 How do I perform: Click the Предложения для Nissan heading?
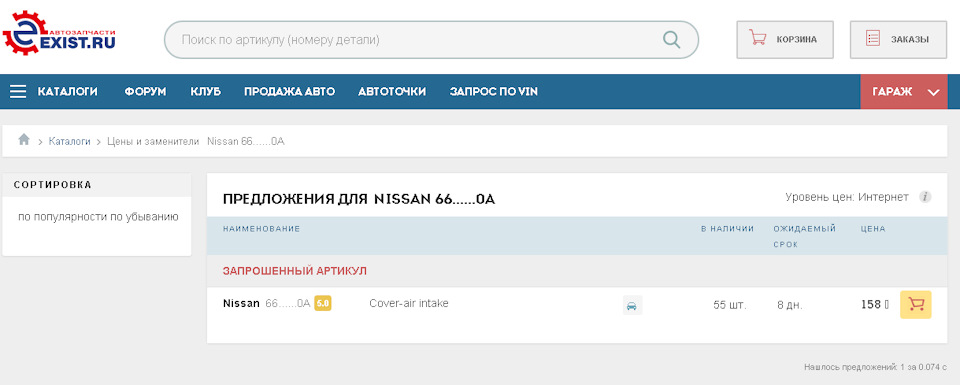tap(359, 199)
